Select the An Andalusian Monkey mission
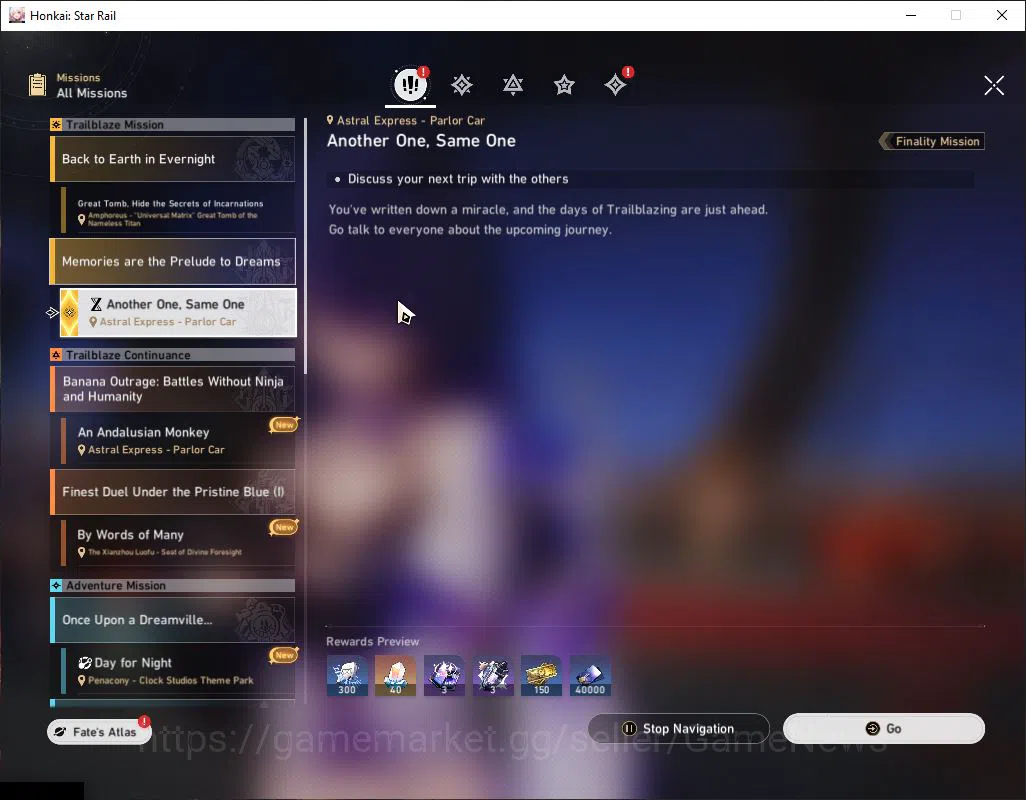This screenshot has height=800, width=1026. 178,440
